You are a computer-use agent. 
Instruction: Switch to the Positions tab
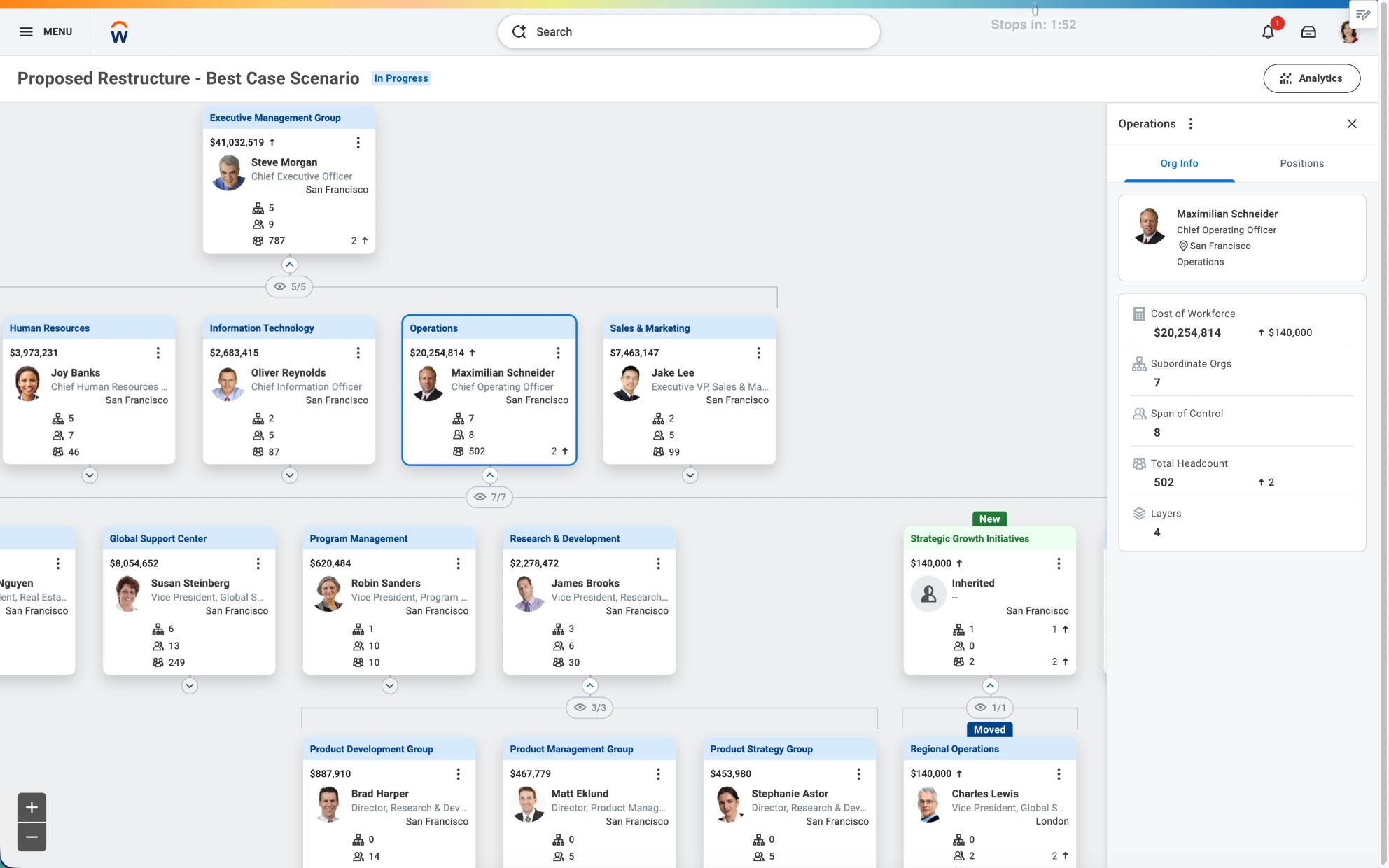(x=1301, y=163)
